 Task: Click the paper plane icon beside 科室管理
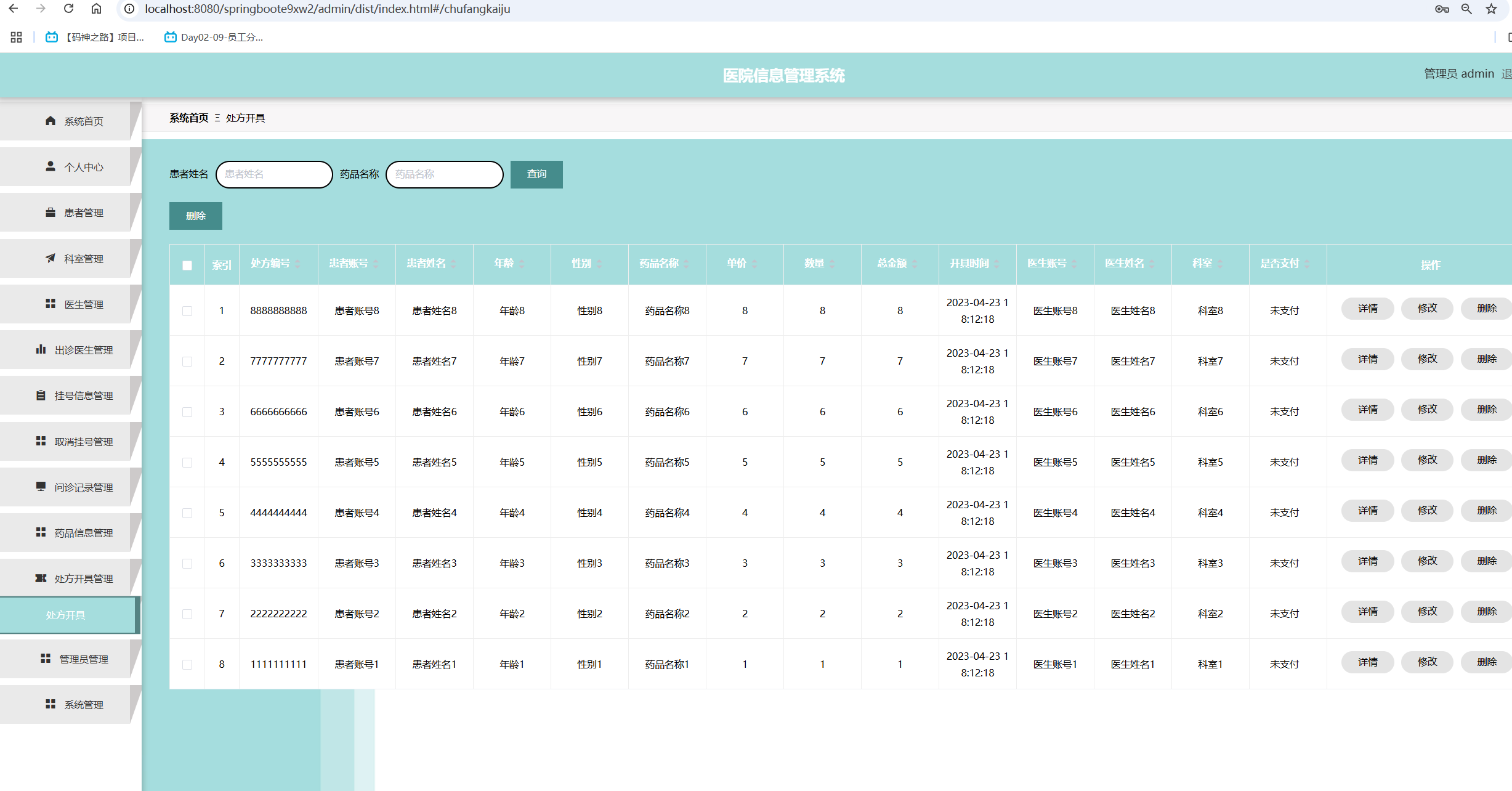(x=51, y=258)
